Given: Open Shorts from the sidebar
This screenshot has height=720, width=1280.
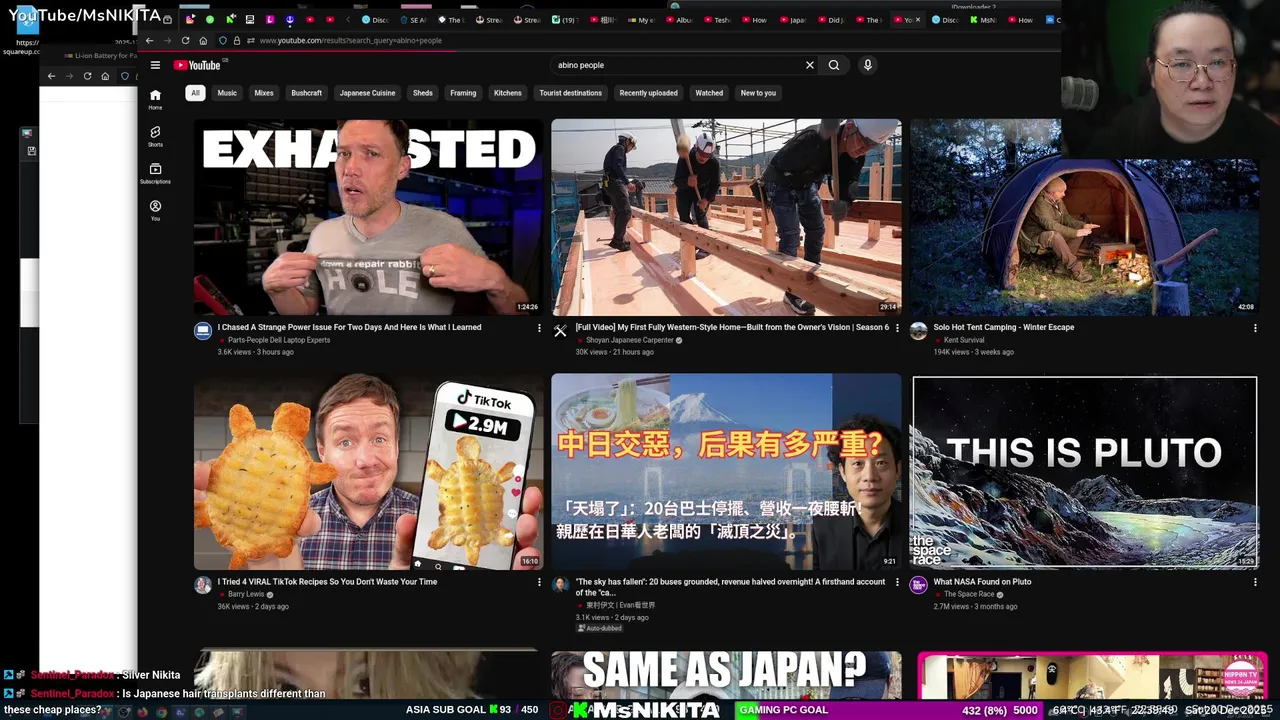Looking at the screenshot, I should (x=155, y=136).
